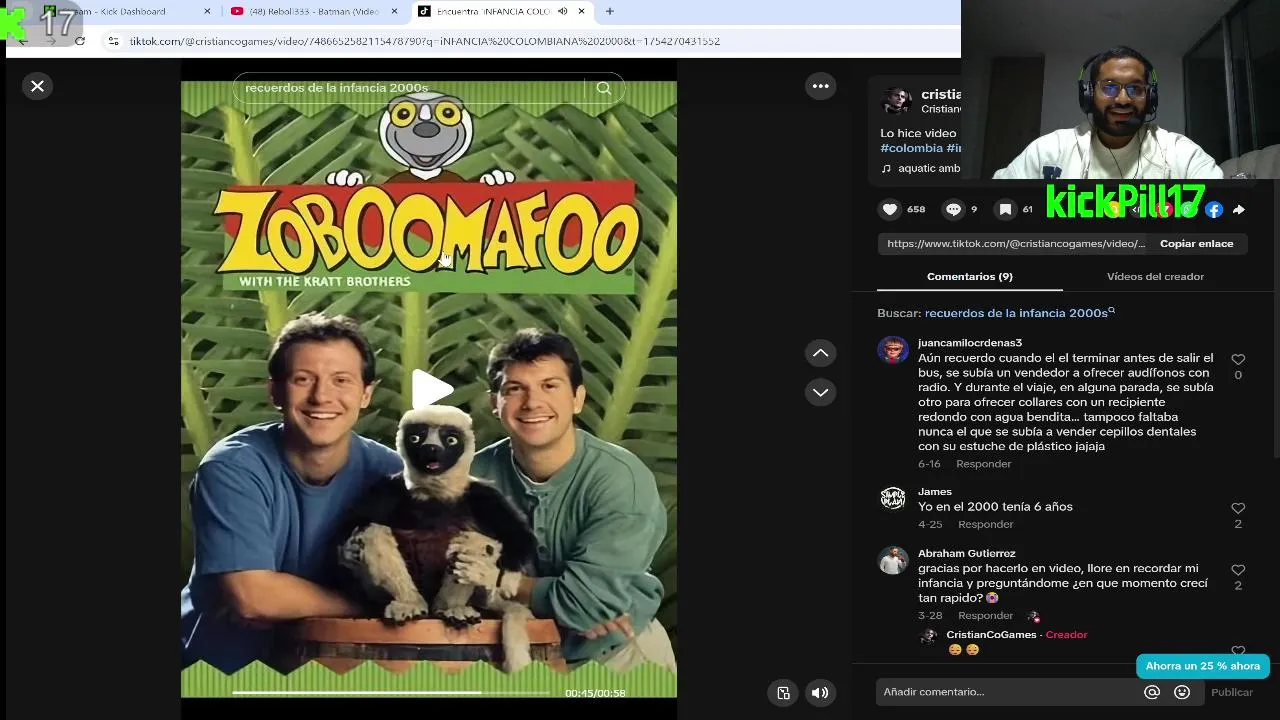
Task: Reply to James's comment
Action: point(985,525)
